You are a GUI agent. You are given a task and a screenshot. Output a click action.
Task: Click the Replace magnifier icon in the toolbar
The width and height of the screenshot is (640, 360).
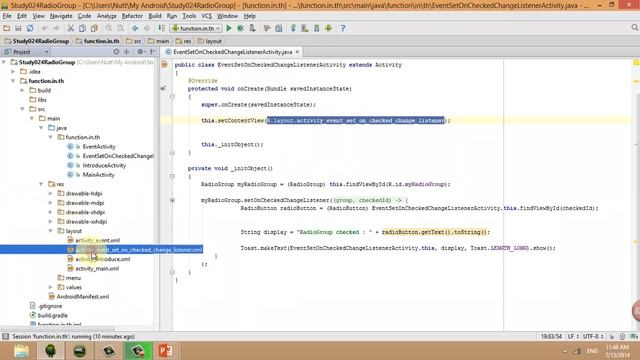tap(120, 28)
